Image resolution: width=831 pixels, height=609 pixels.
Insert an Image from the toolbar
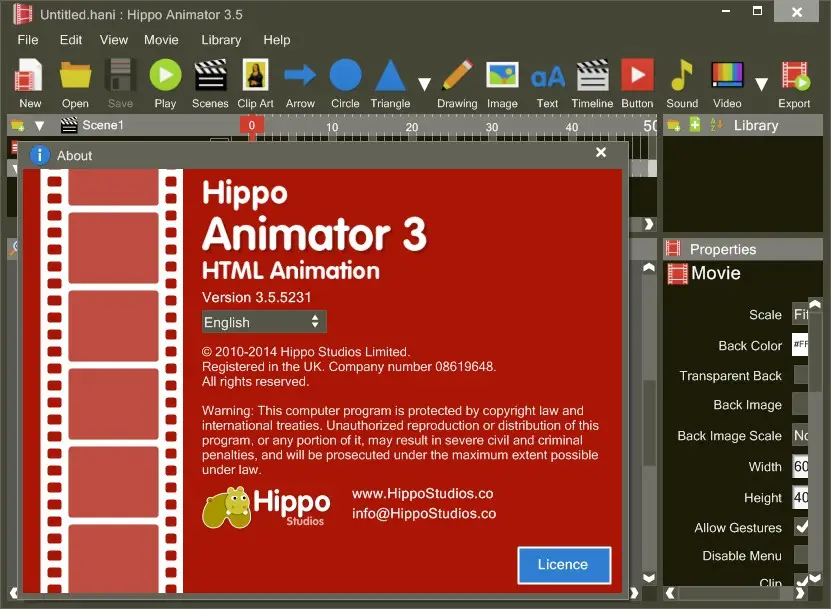coord(502,83)
